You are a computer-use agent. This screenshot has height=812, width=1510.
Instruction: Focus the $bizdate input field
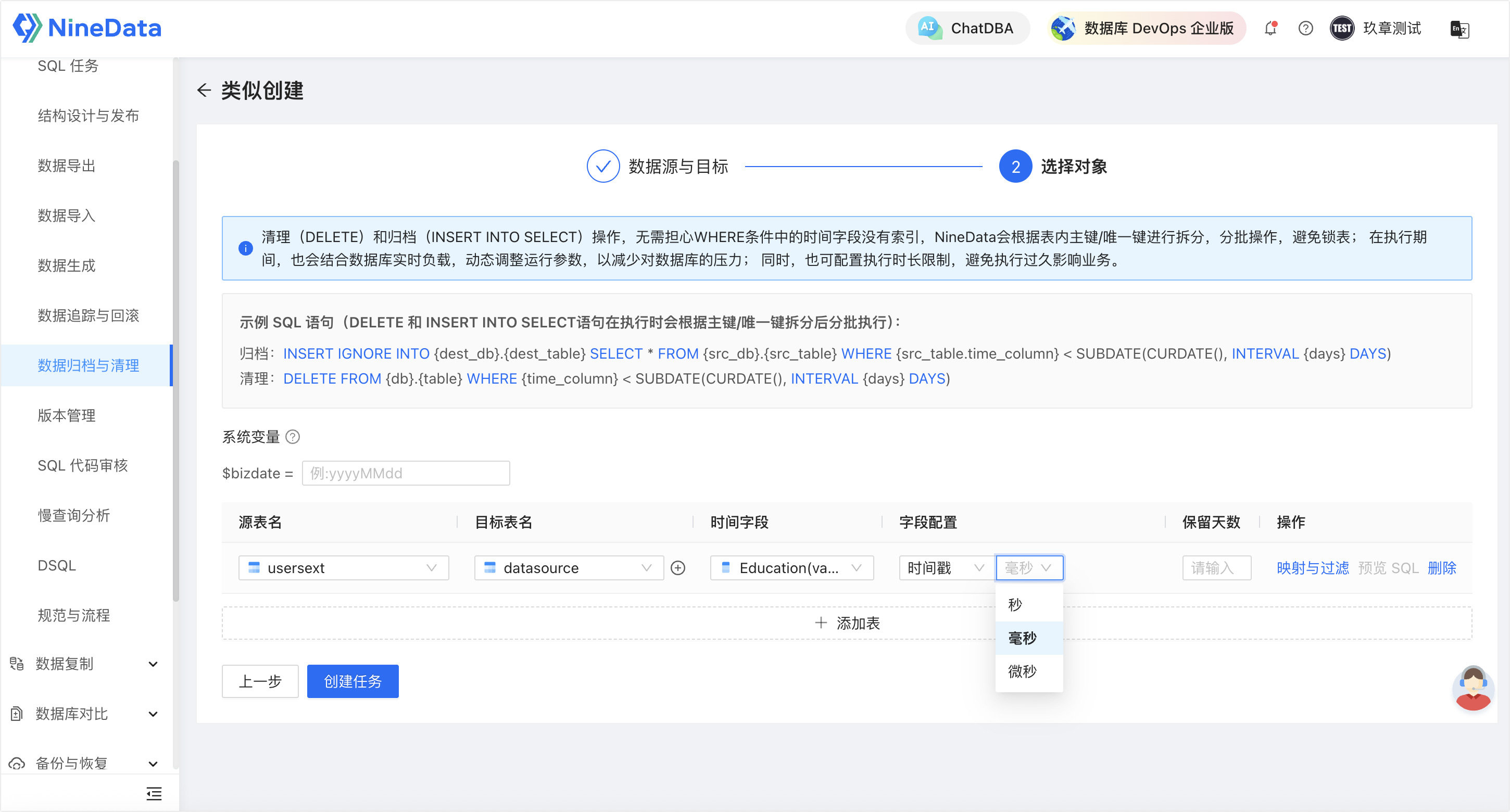(406, 473)
